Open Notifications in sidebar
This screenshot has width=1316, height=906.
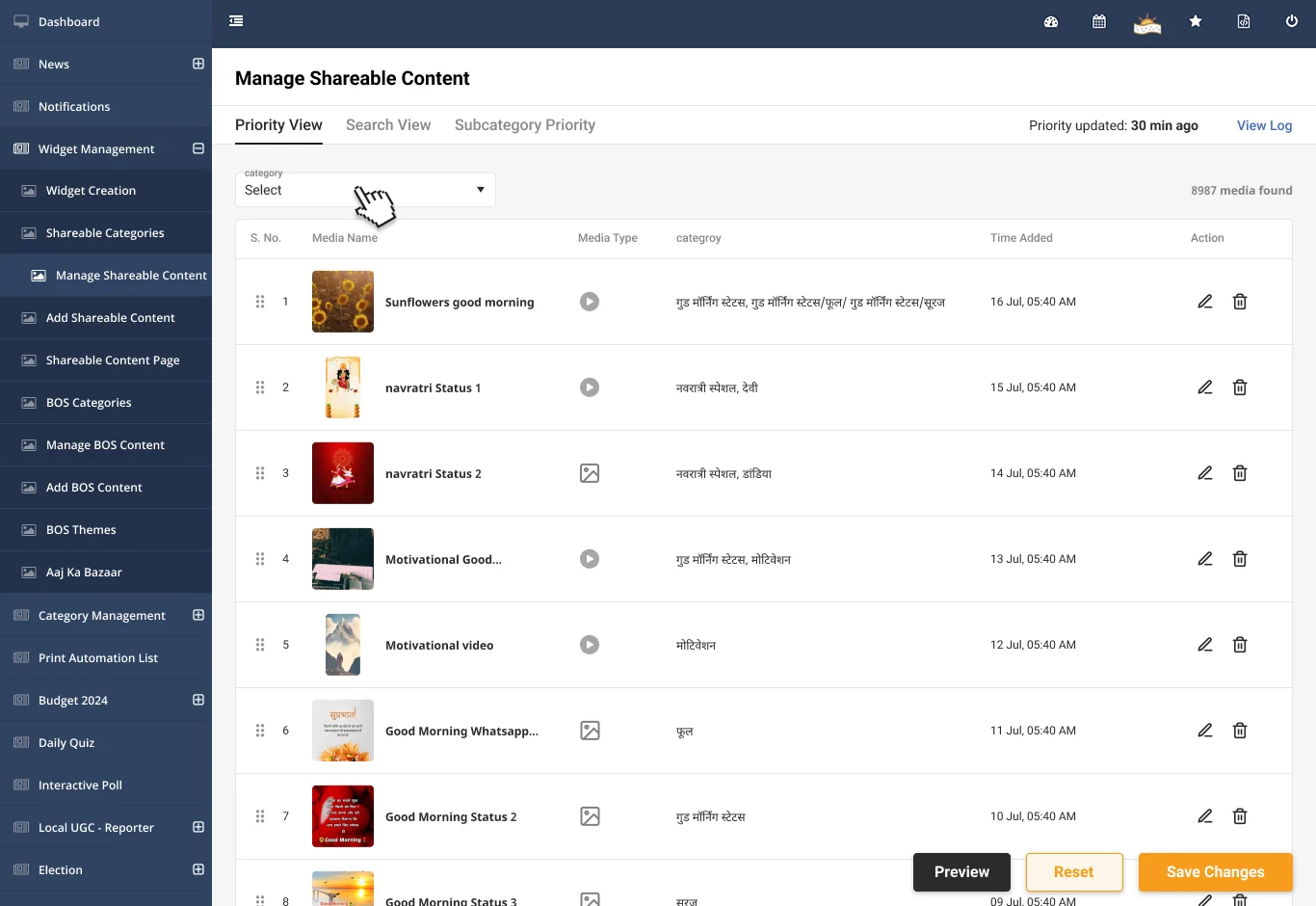tap(106, 106)
